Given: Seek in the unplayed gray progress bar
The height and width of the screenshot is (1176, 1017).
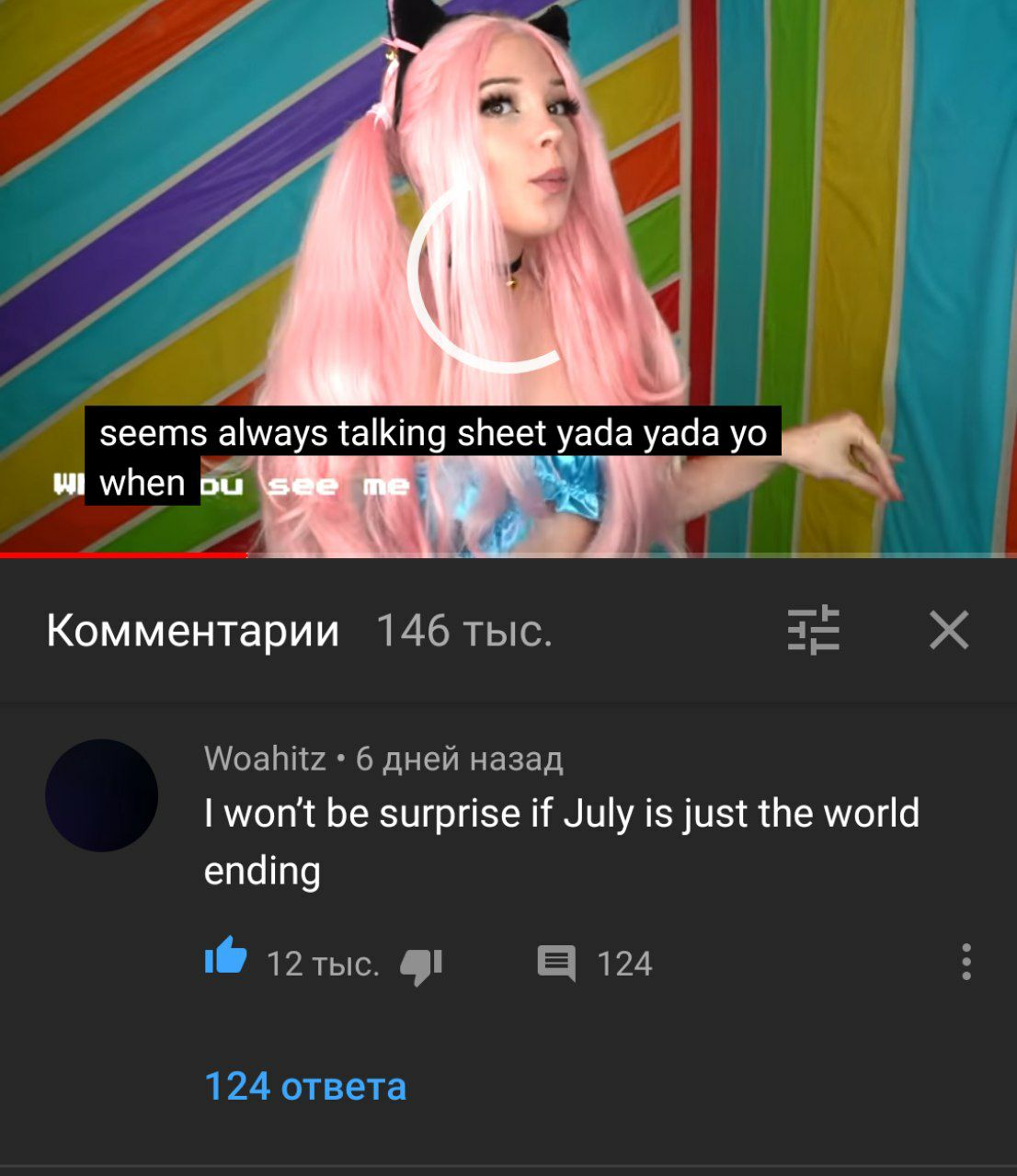Looking at the screenshot, I should pos(632,554).
